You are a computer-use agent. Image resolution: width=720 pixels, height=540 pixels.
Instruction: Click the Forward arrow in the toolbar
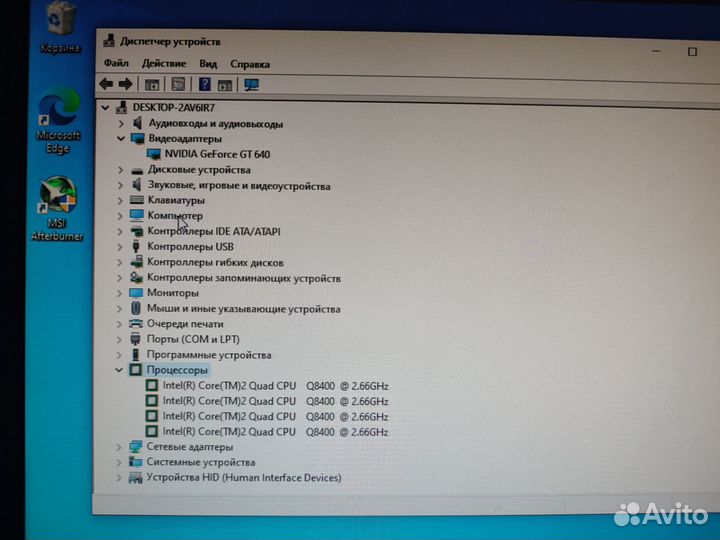[125, 84]
